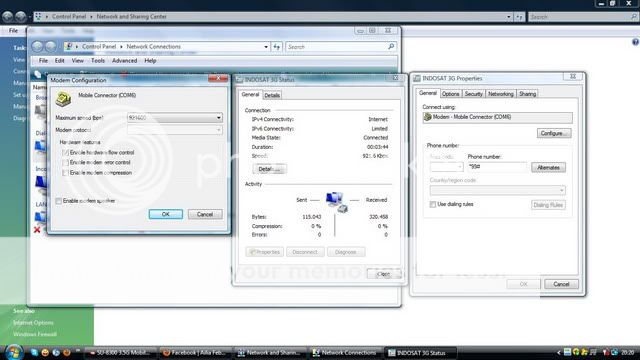Expand the Country/region code dropdown
Image resolution: width=640 pixels, height=360 pixels.
click(497, 190)
